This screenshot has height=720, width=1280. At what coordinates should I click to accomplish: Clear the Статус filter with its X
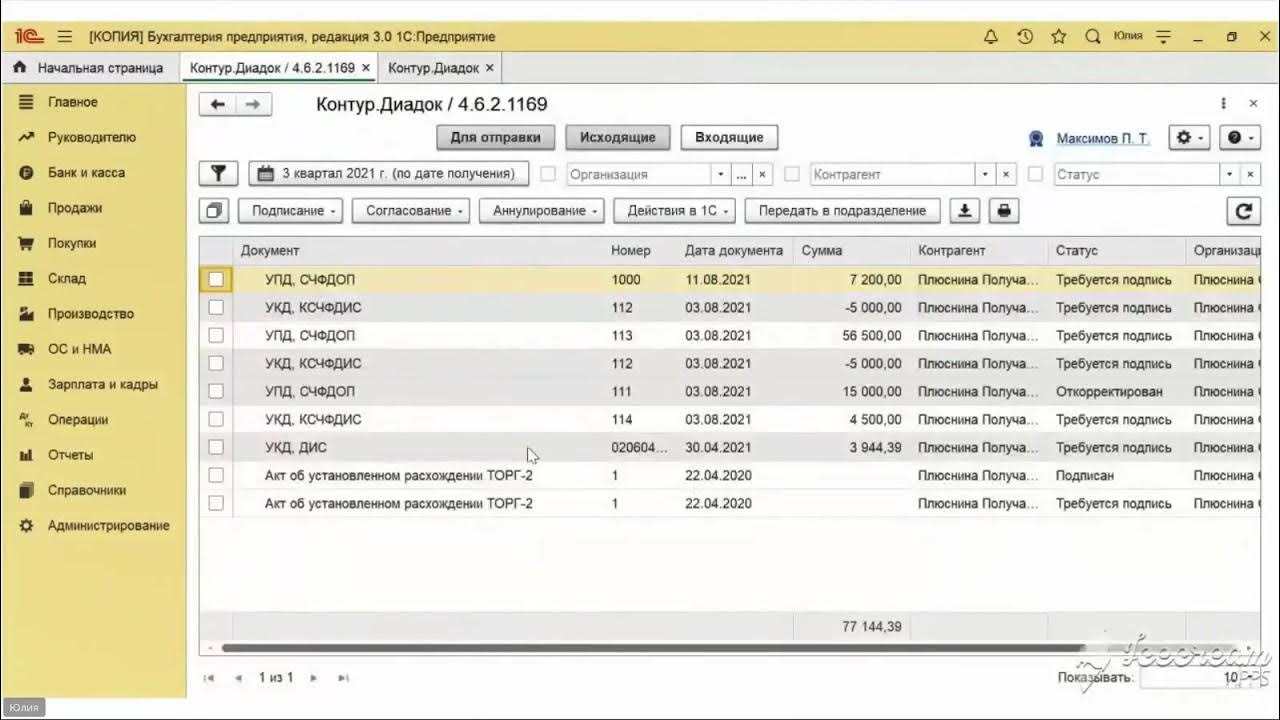pyautogui.click(x=1250, y=174)
